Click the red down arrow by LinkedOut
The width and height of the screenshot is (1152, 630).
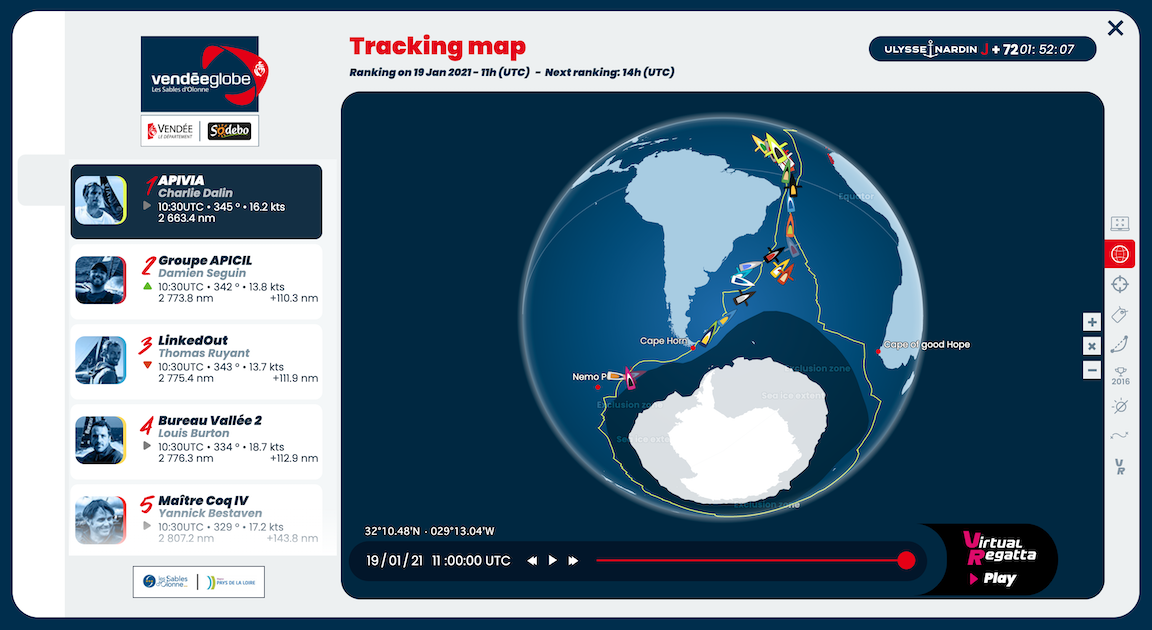(x=148, y=365)
